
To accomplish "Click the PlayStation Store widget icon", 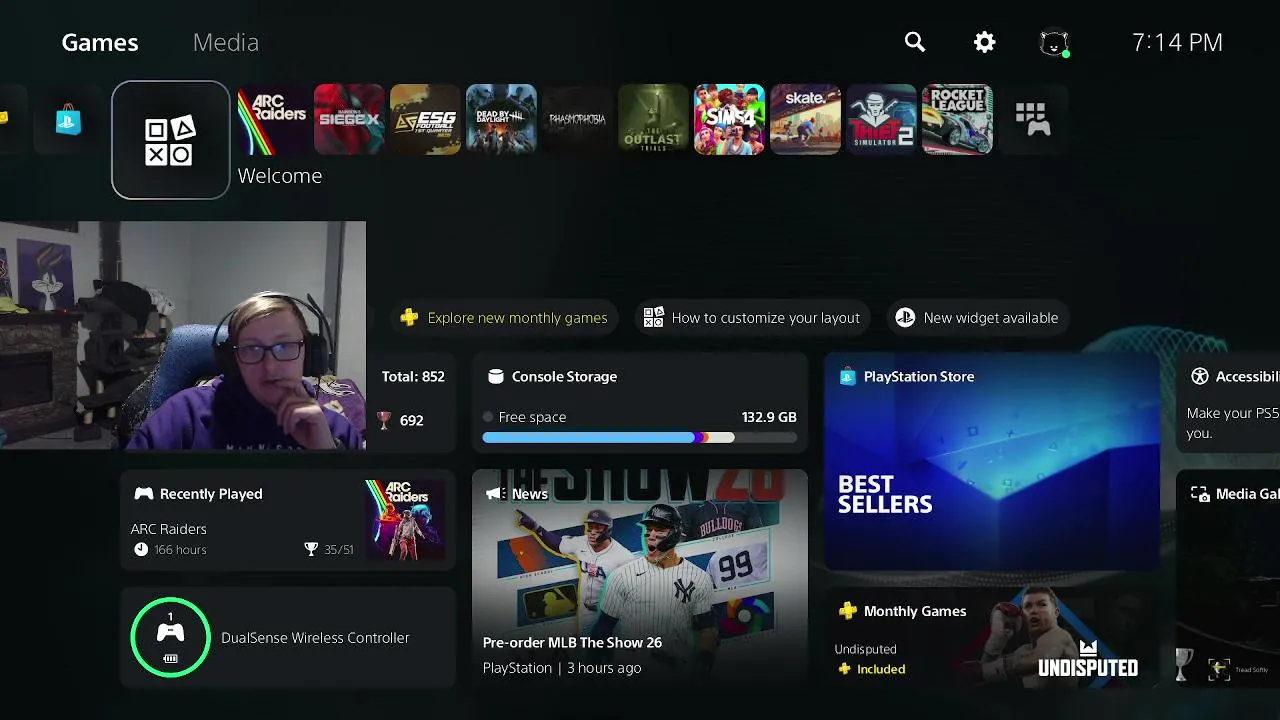I will pyautogui.click(x=848, y=377).
